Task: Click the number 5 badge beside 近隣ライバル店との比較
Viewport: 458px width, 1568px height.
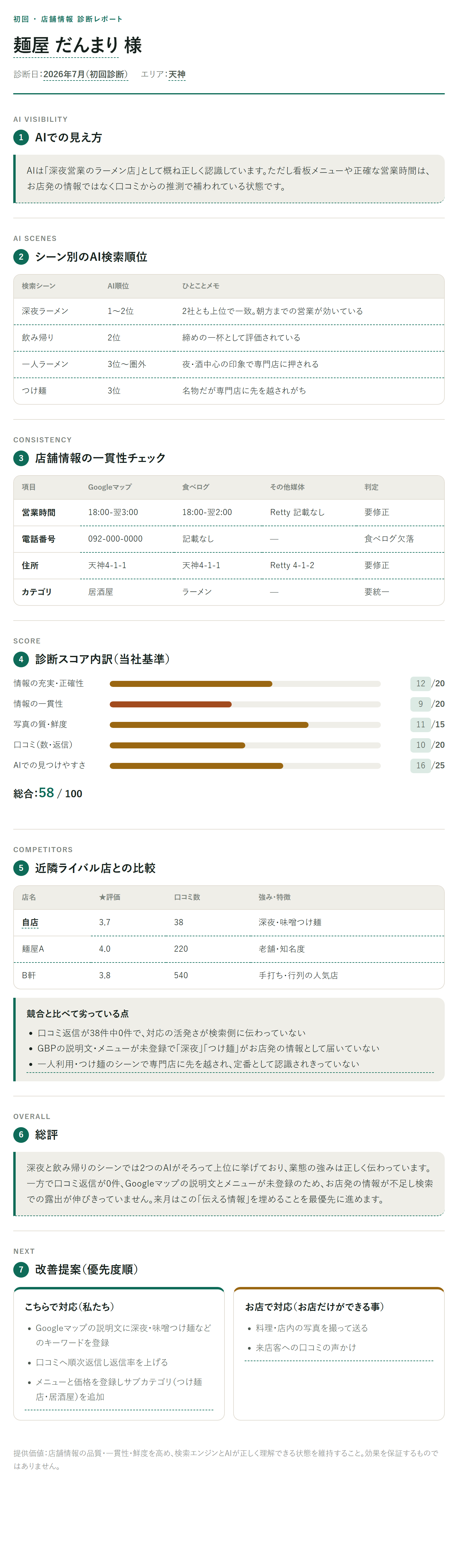Action: coord(21,868)
